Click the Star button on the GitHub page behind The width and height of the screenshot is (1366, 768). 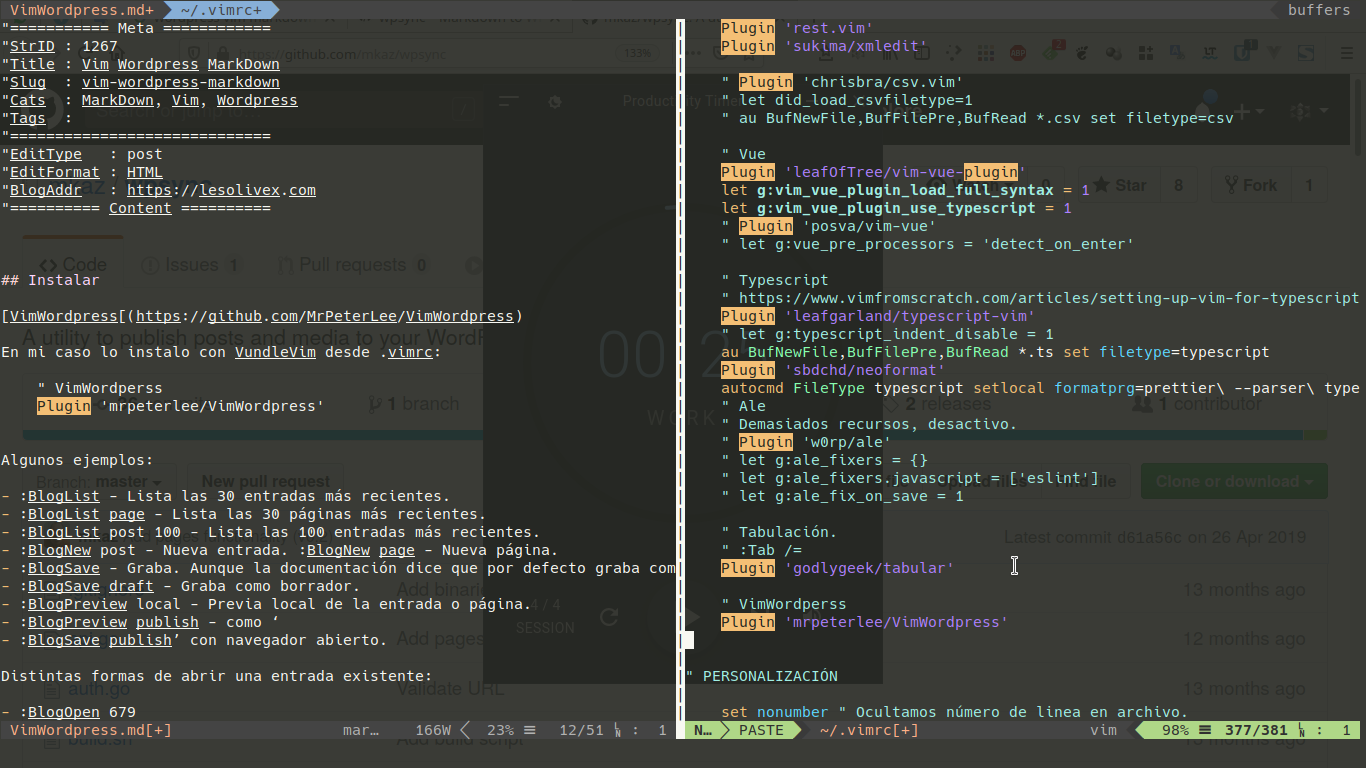pos(1120,185)
